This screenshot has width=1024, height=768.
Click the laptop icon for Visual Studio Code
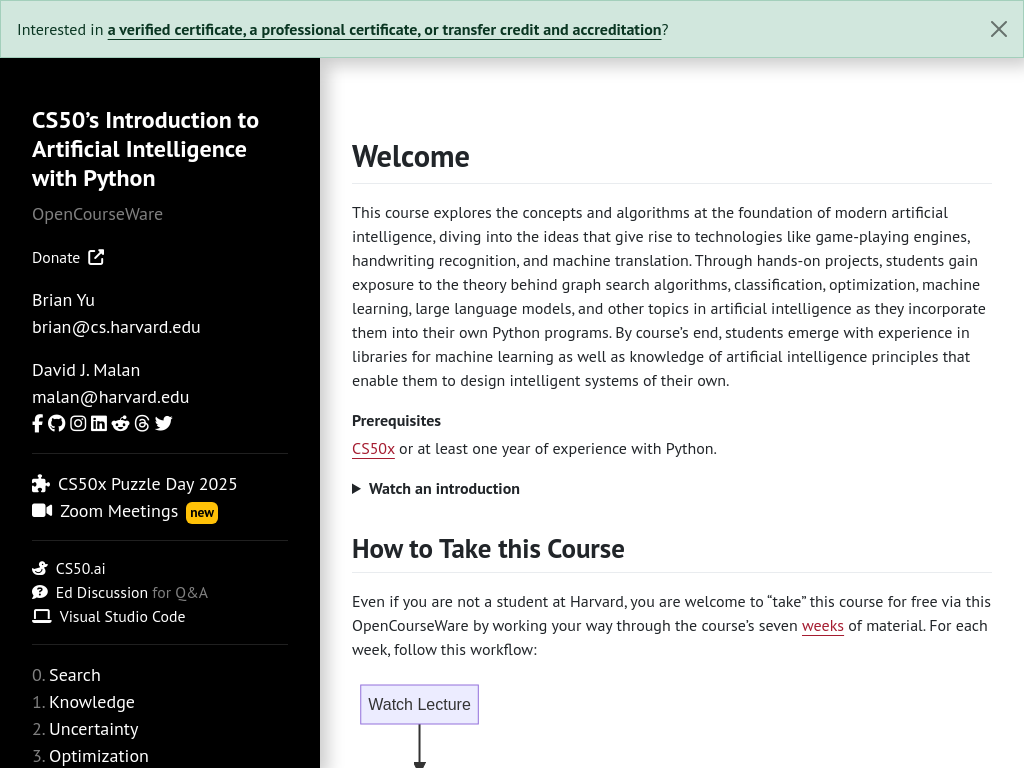42,616
